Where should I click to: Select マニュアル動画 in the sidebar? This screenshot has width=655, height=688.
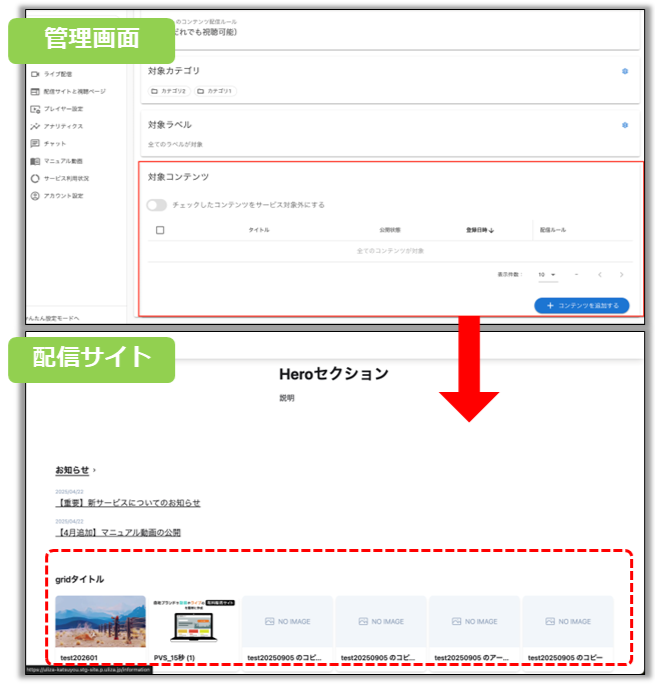[x=62, y=161]
